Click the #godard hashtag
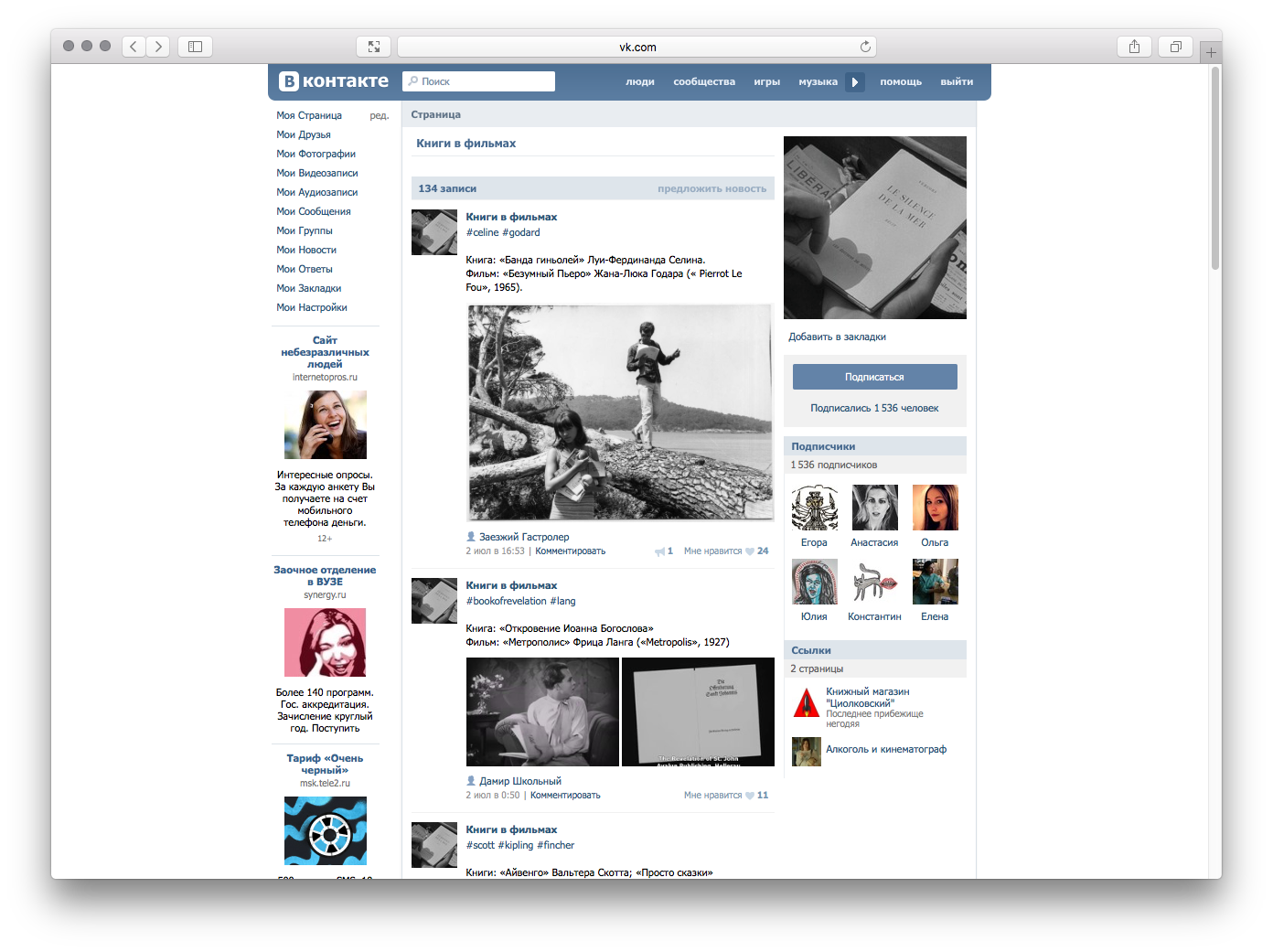Viewport: 1273px width, 952px height. tap(521, 232)
